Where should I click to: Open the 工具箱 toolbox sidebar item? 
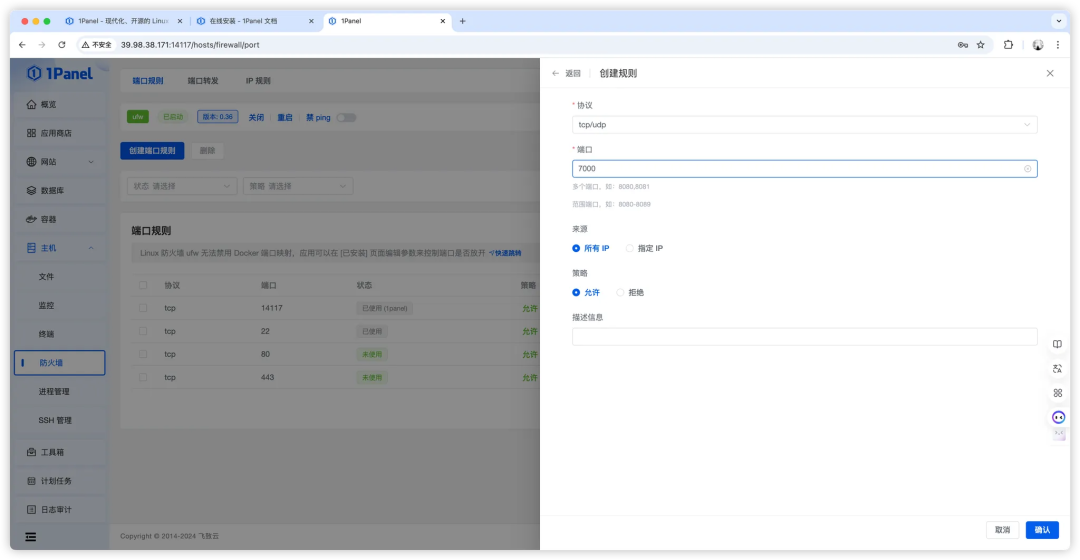(59, 453)
